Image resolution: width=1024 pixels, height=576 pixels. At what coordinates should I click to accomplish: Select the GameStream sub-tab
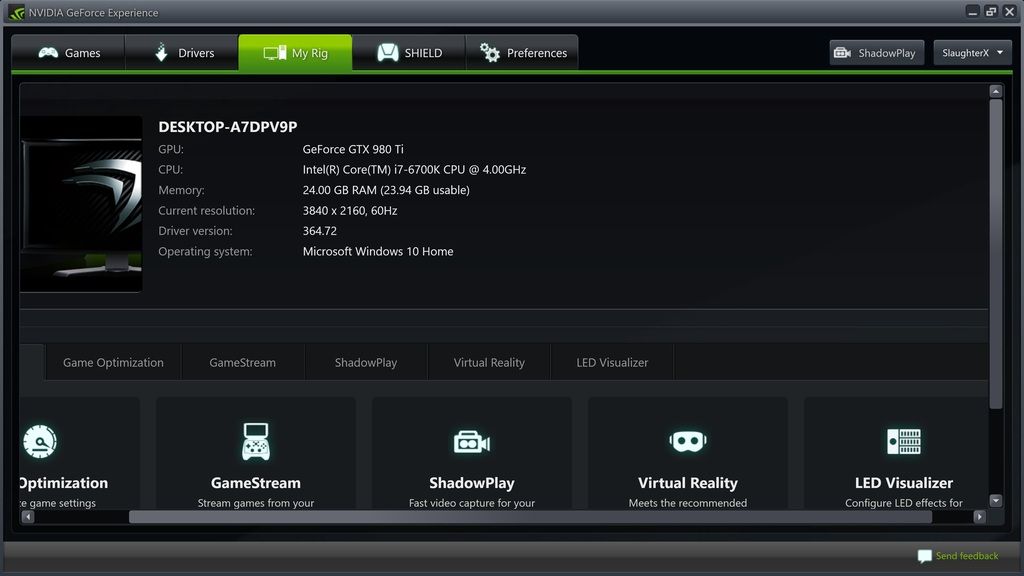242,362
